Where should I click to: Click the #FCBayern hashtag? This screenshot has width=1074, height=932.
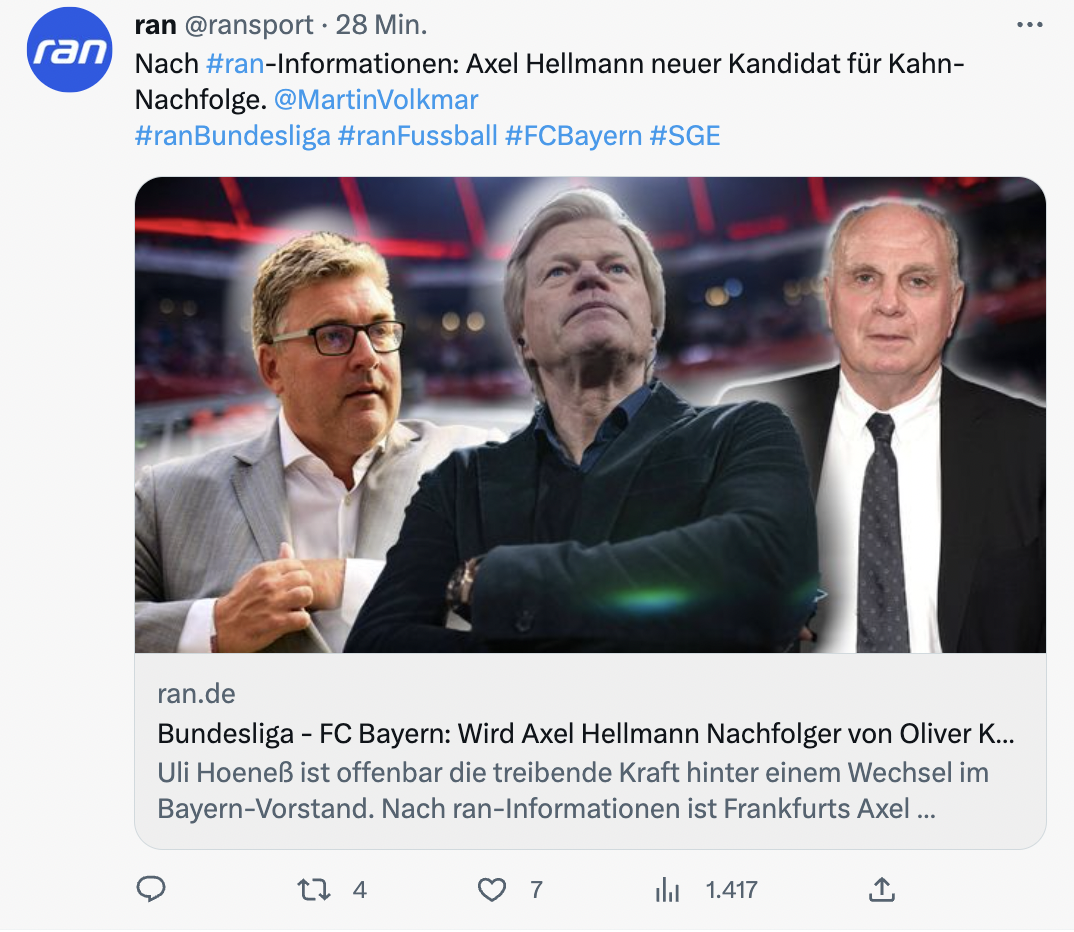[x=573, y=135]
